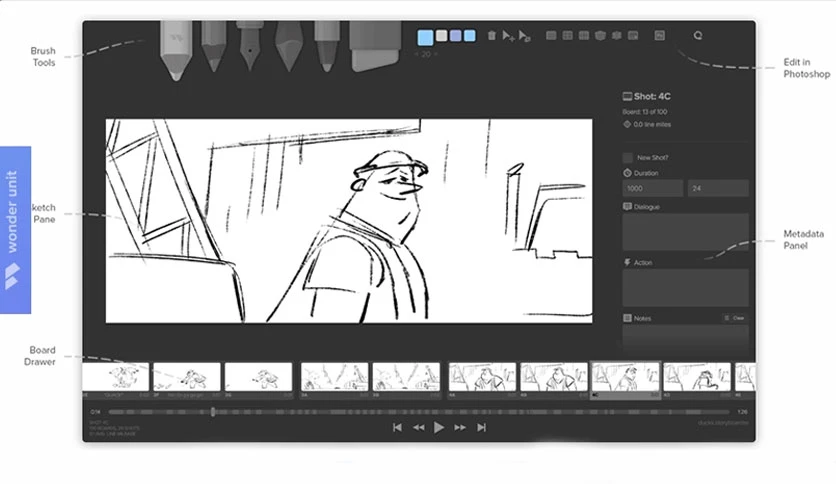Click inside the Notes text area

pyautogui.click(x=685, y=337)
